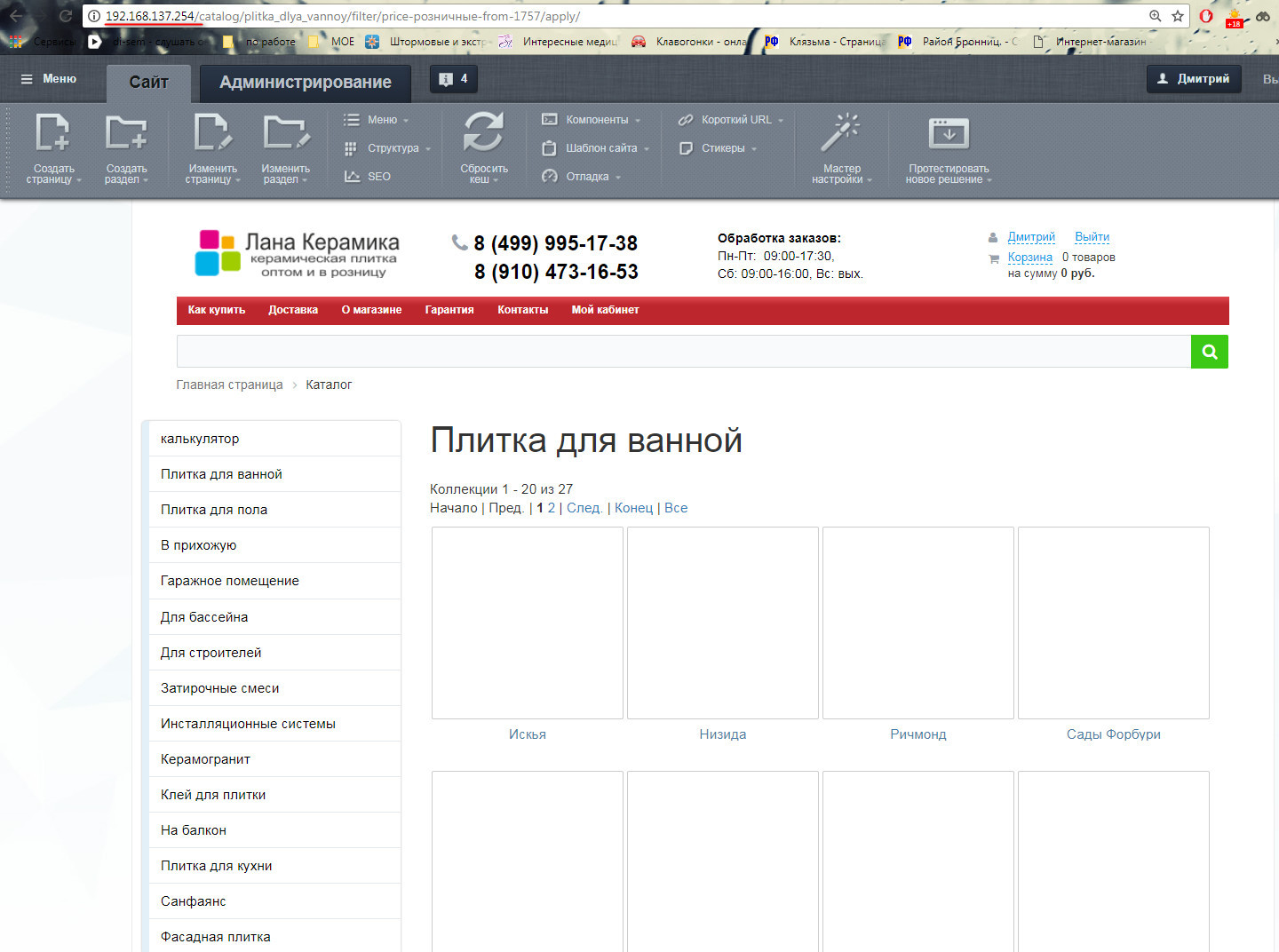
Task: Click the Test New Solution icon
Action: pos(948,133)
